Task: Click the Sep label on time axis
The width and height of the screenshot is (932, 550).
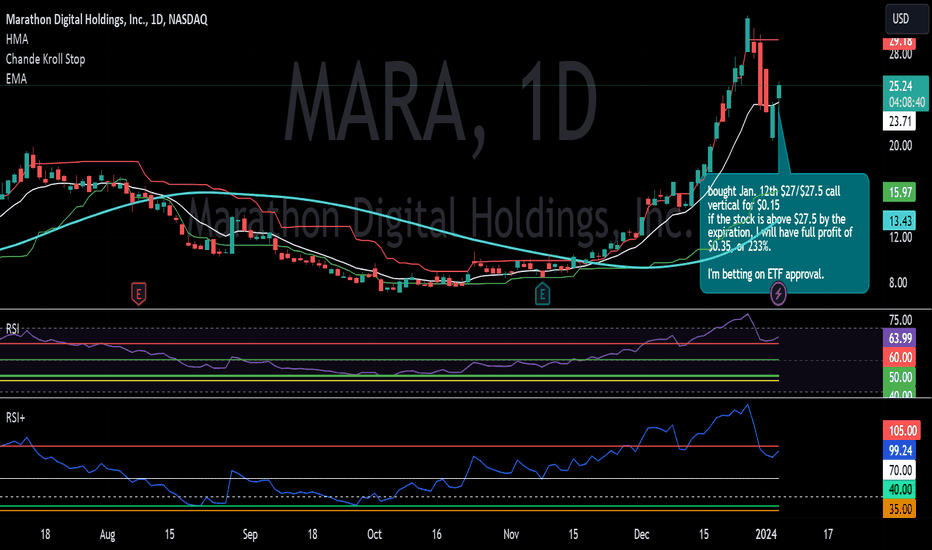Action: [x=250, y=535]
